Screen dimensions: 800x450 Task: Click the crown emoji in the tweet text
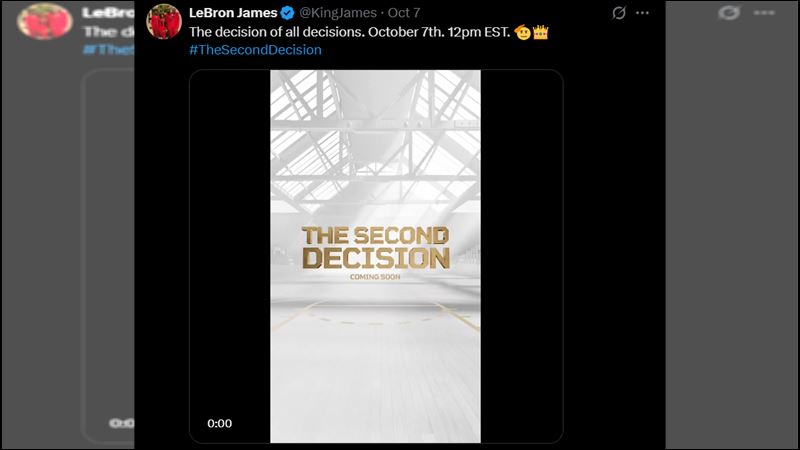click(541, 31)
